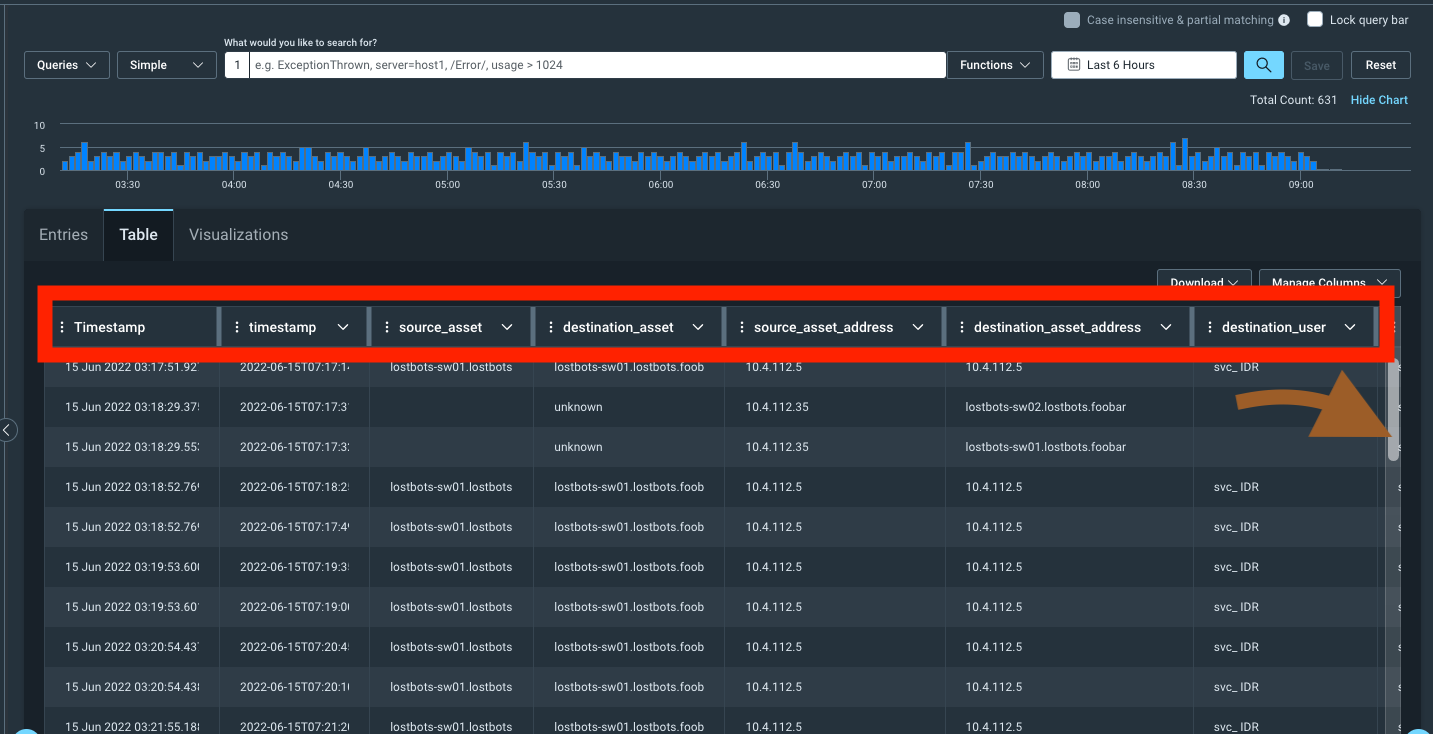1433x734 pixels.
Task: Click the Hide Chart link
Action: coord(1379,100)
